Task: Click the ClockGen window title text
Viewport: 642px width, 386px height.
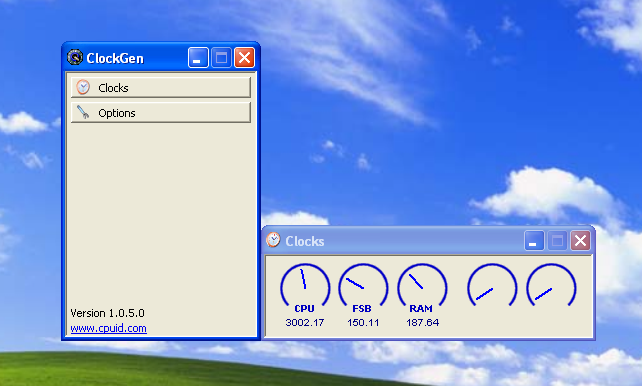Action: tap(115, 58)
